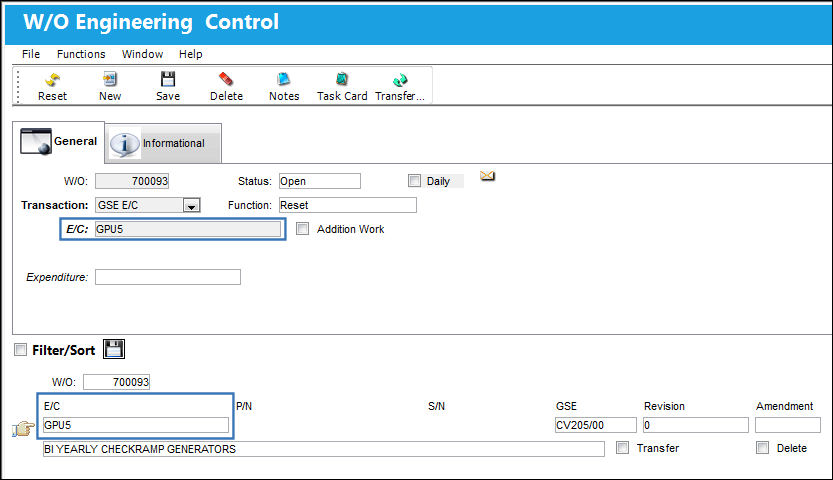This screenshot has width=833, height=480.
Task: Click the Filter/Sort W/O field
Action: 116,382
